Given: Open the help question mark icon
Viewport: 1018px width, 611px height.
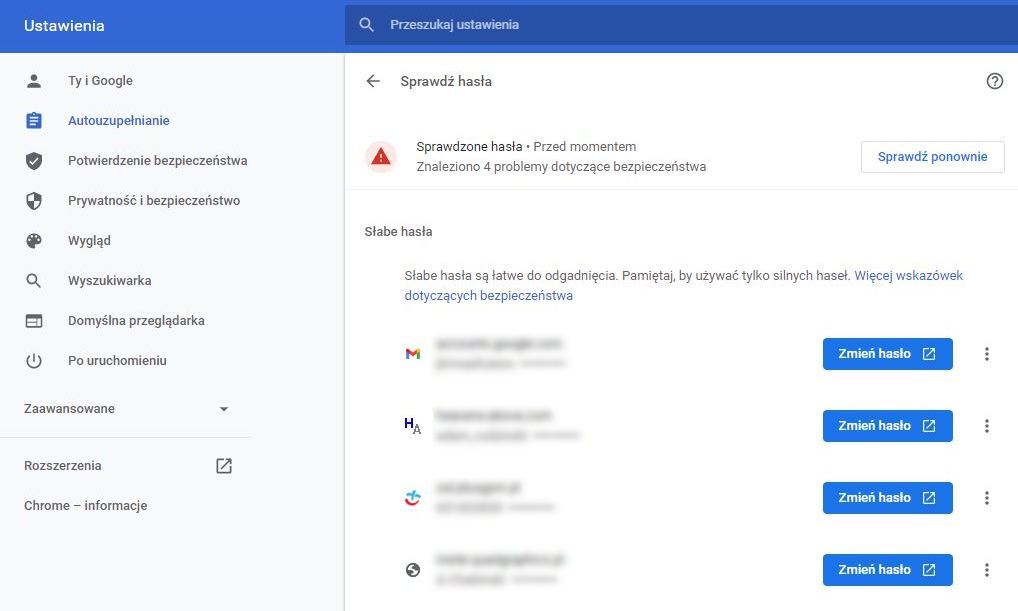Looking at the screenshot, I should click(994, 81).
